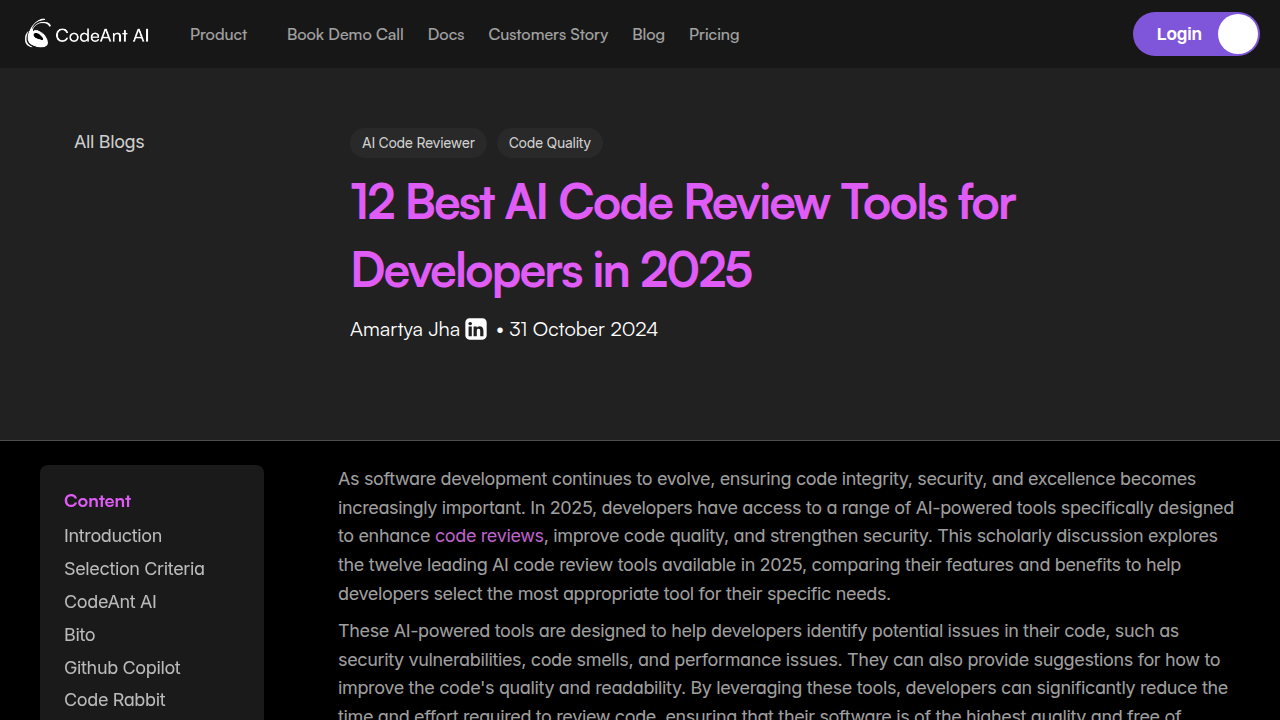Viewport: 1280px width, 720px height.
Task: Click the article title heading
Action: tap(683, 236)
